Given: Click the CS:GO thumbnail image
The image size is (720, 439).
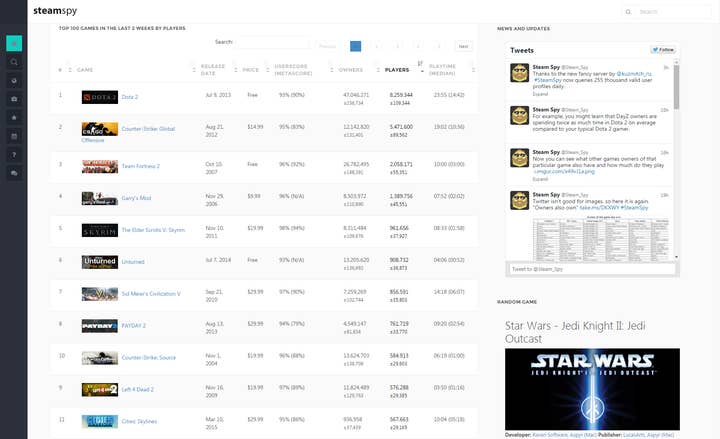Looking at the screenshot, I should pos(100,129).
